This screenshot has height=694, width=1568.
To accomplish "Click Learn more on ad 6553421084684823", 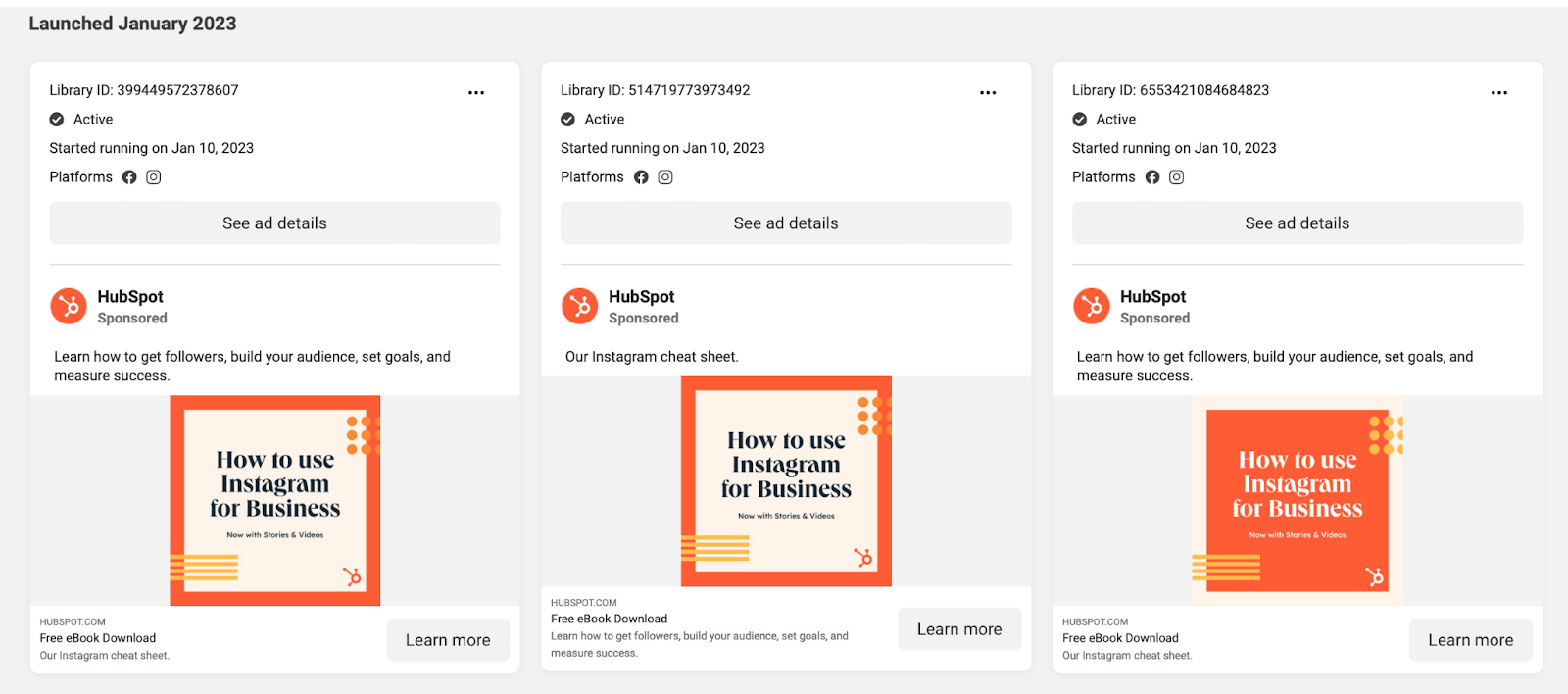I will pos(1471,640).
